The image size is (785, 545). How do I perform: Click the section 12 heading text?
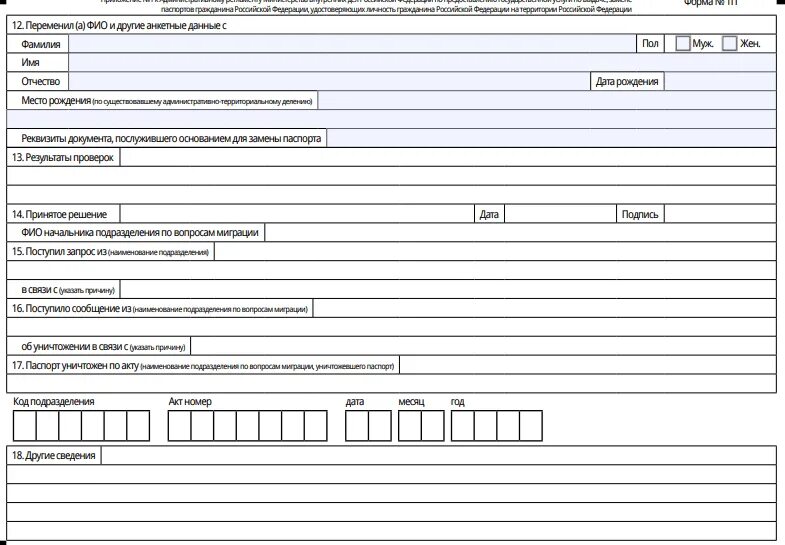[x=119, y=26]
